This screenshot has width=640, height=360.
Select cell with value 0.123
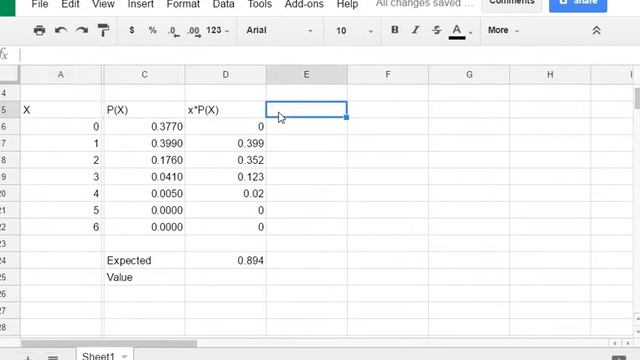(225, 177)
